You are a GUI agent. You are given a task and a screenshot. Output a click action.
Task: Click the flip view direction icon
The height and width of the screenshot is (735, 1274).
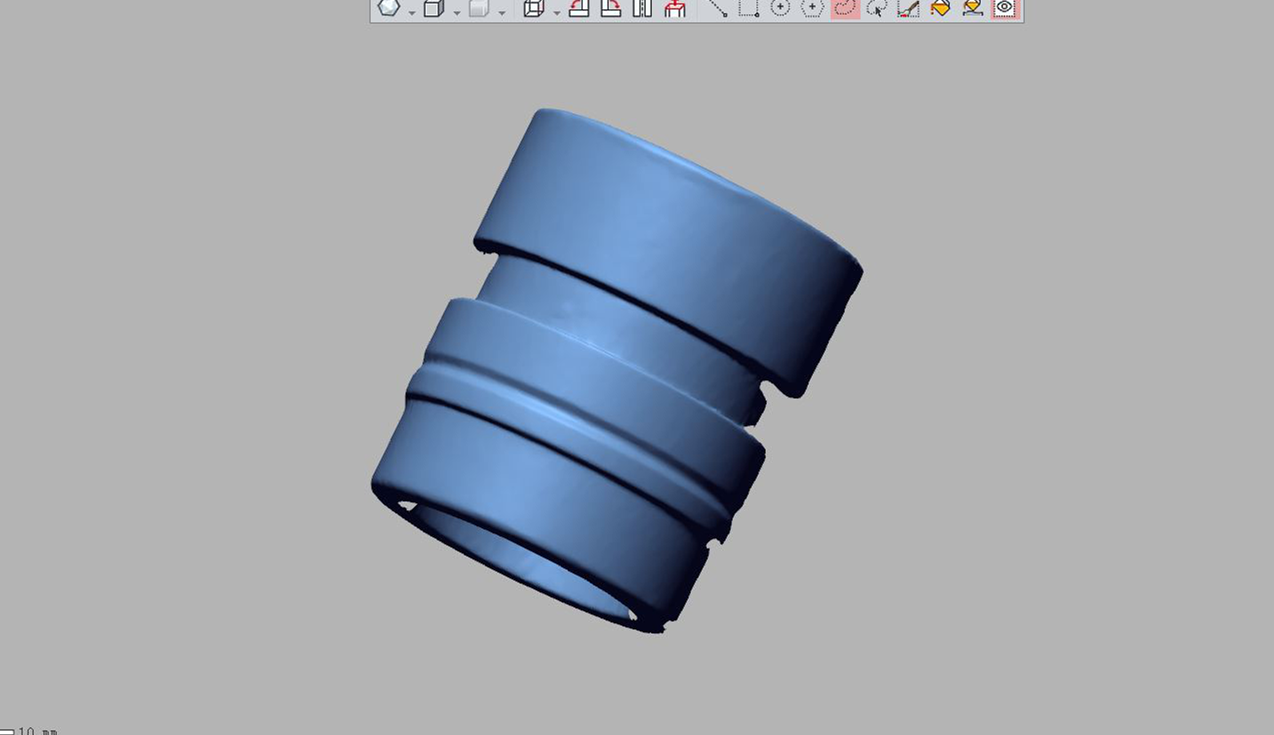(643, 8)
